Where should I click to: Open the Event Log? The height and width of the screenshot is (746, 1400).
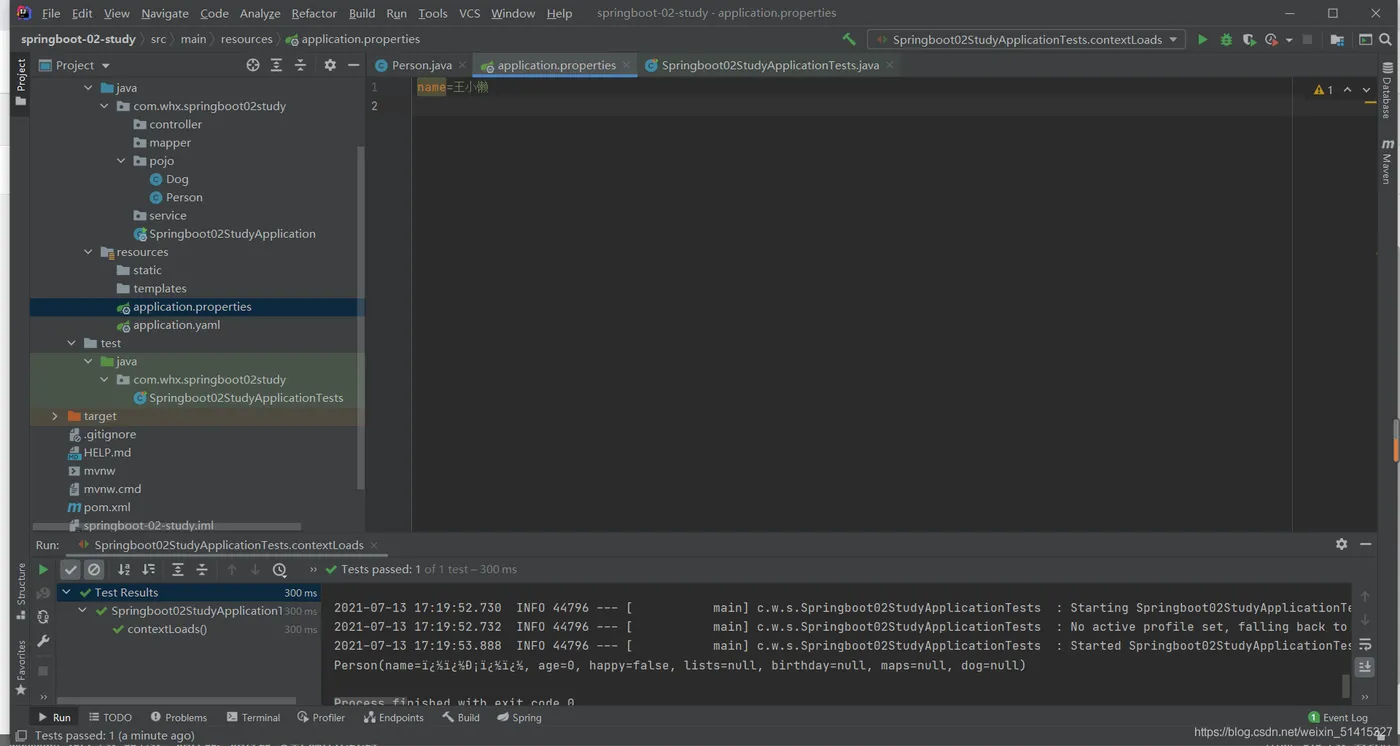click(x=1338, y=717)
